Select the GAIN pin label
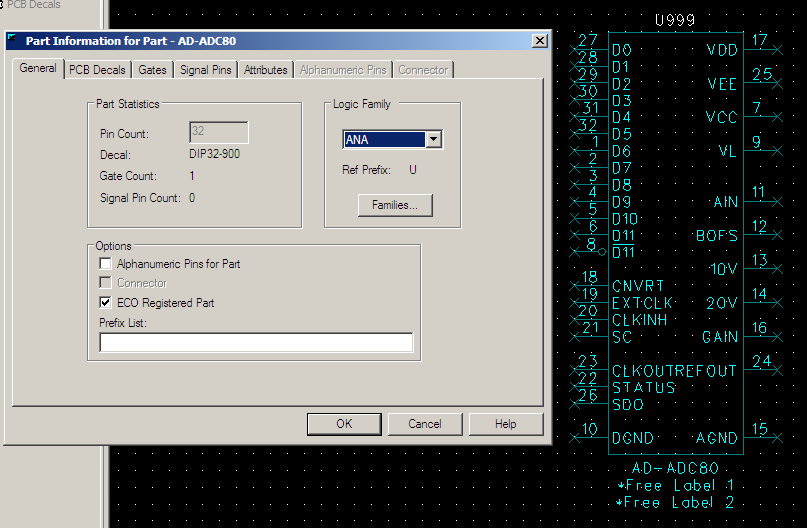This screenshot has height=528, width=807. 720,337
